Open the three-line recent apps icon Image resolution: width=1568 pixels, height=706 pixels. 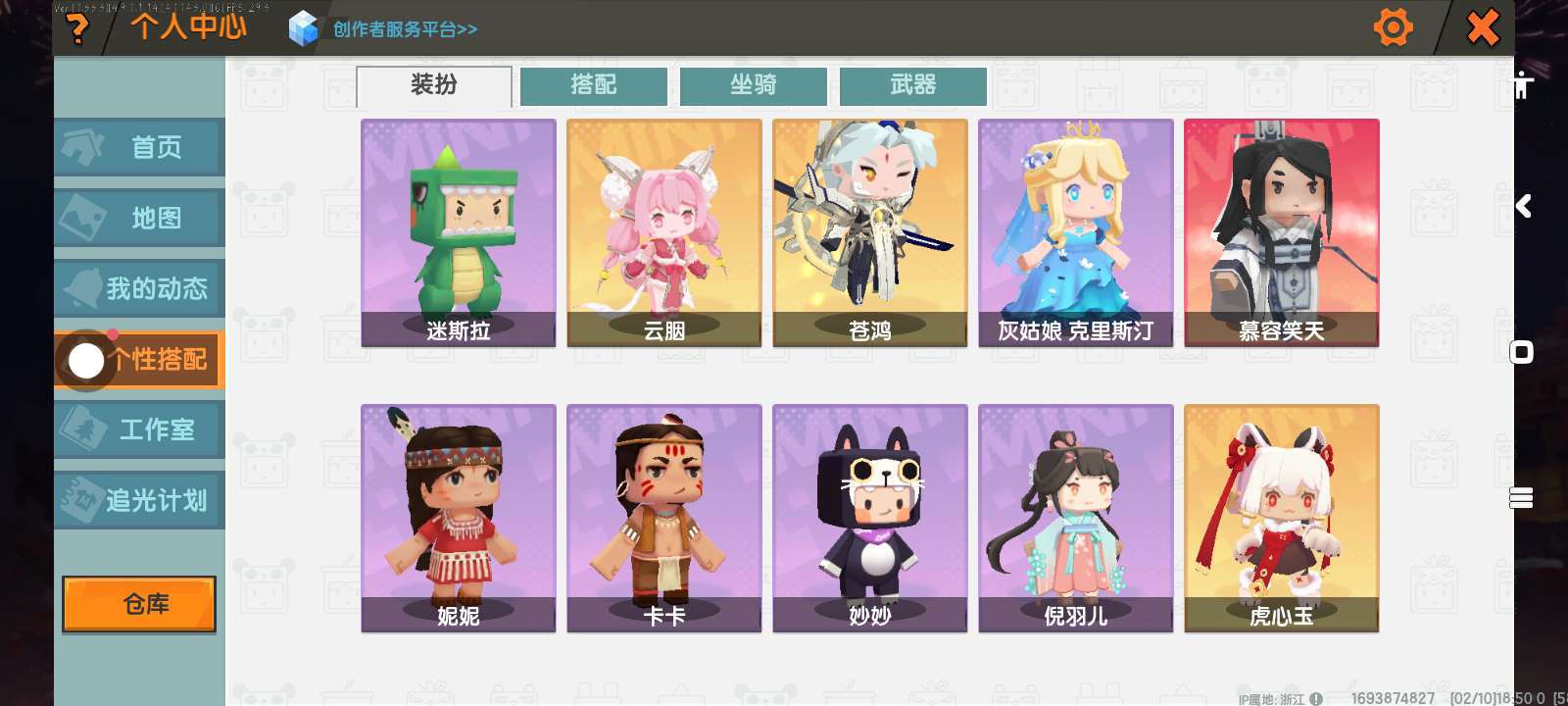point(1521,498)
